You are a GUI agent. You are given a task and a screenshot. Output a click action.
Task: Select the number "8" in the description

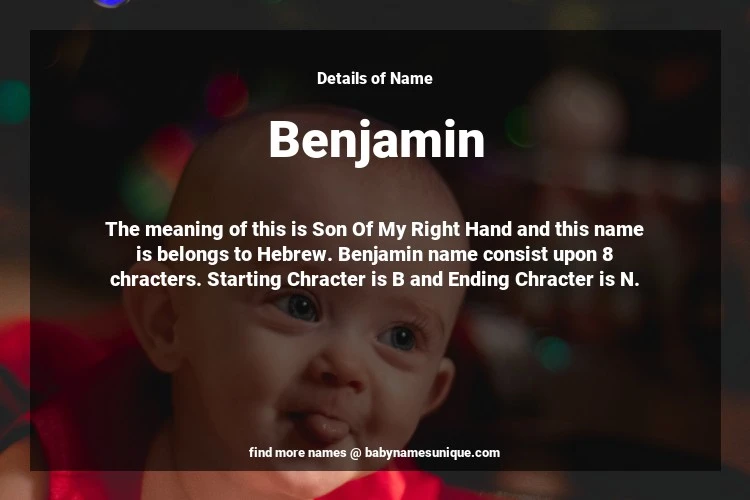click(x=607, y=254)
